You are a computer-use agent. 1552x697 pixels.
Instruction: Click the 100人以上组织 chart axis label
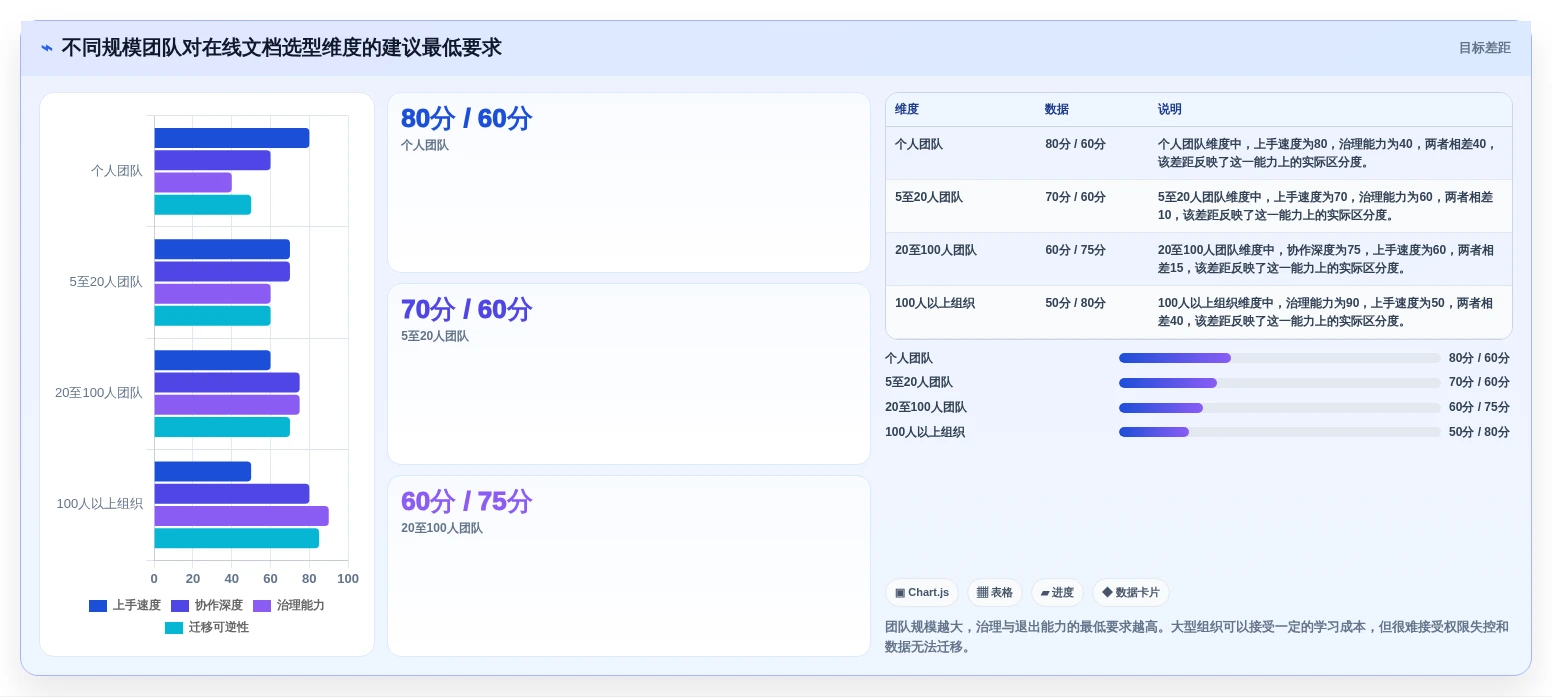[100, 504]
